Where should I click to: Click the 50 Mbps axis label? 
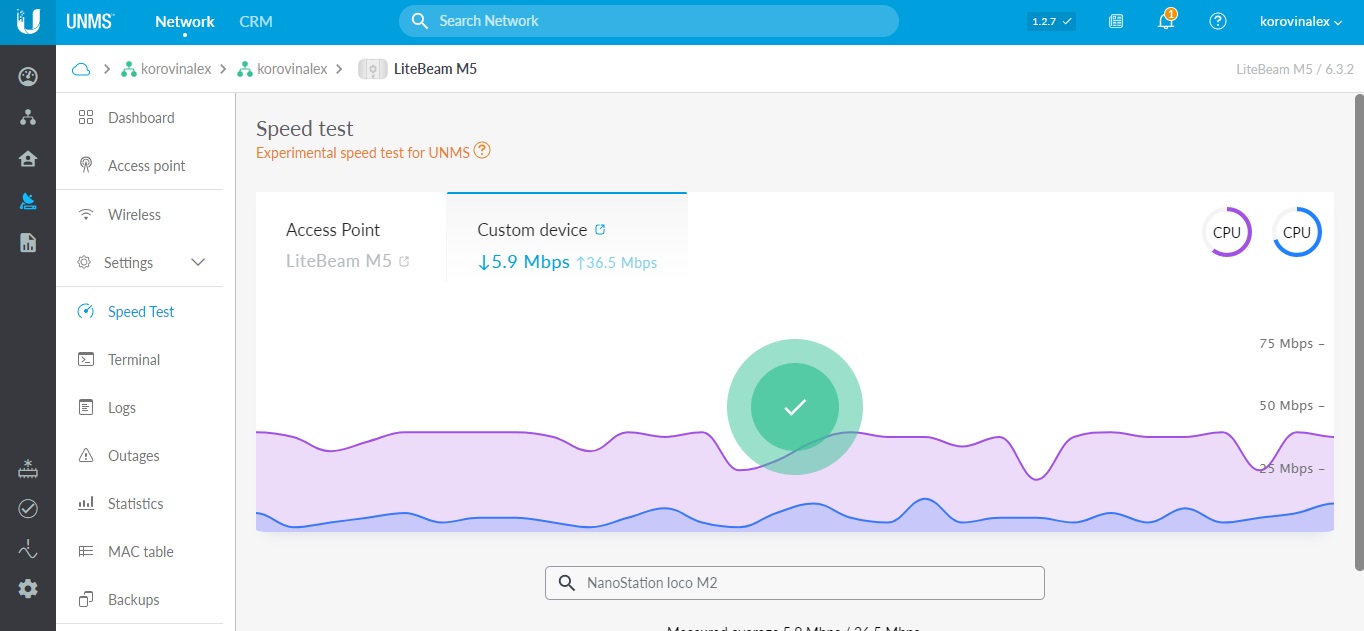point(1287,405)
